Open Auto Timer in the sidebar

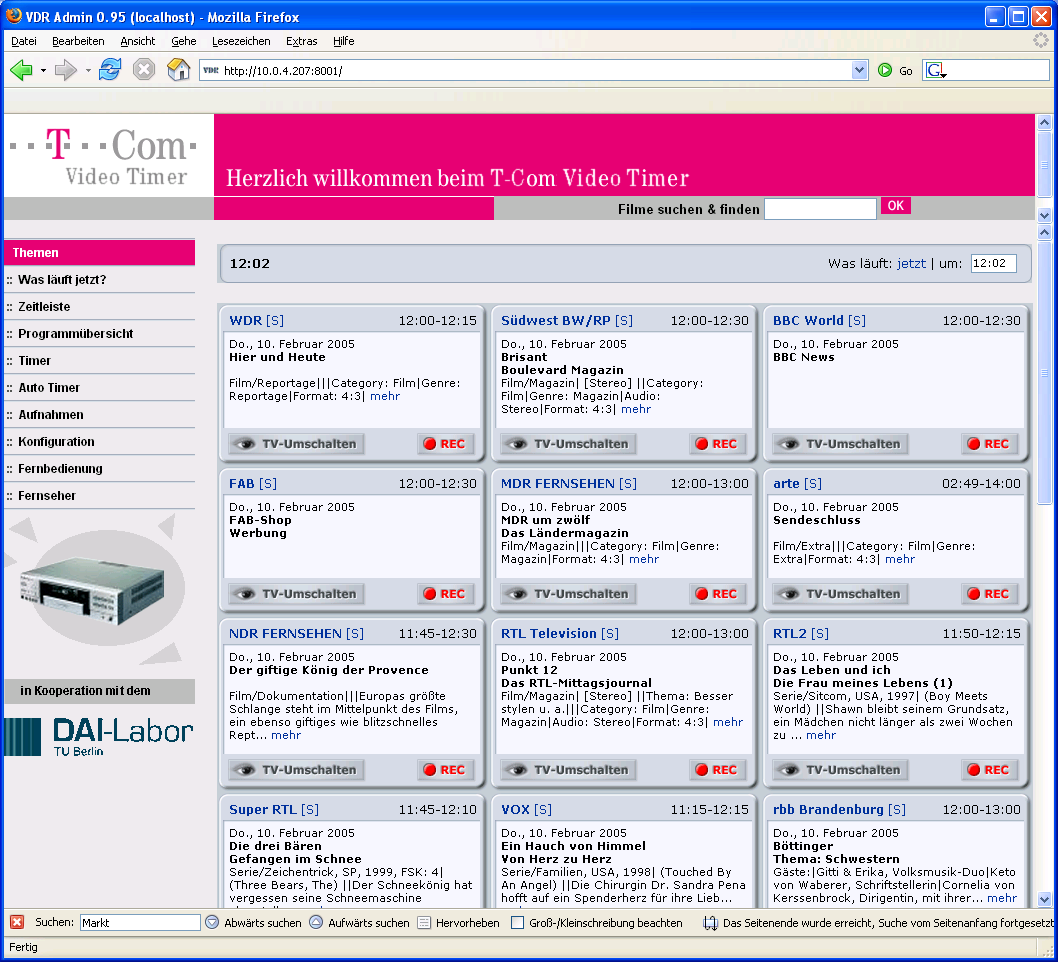tap(49, 387)
